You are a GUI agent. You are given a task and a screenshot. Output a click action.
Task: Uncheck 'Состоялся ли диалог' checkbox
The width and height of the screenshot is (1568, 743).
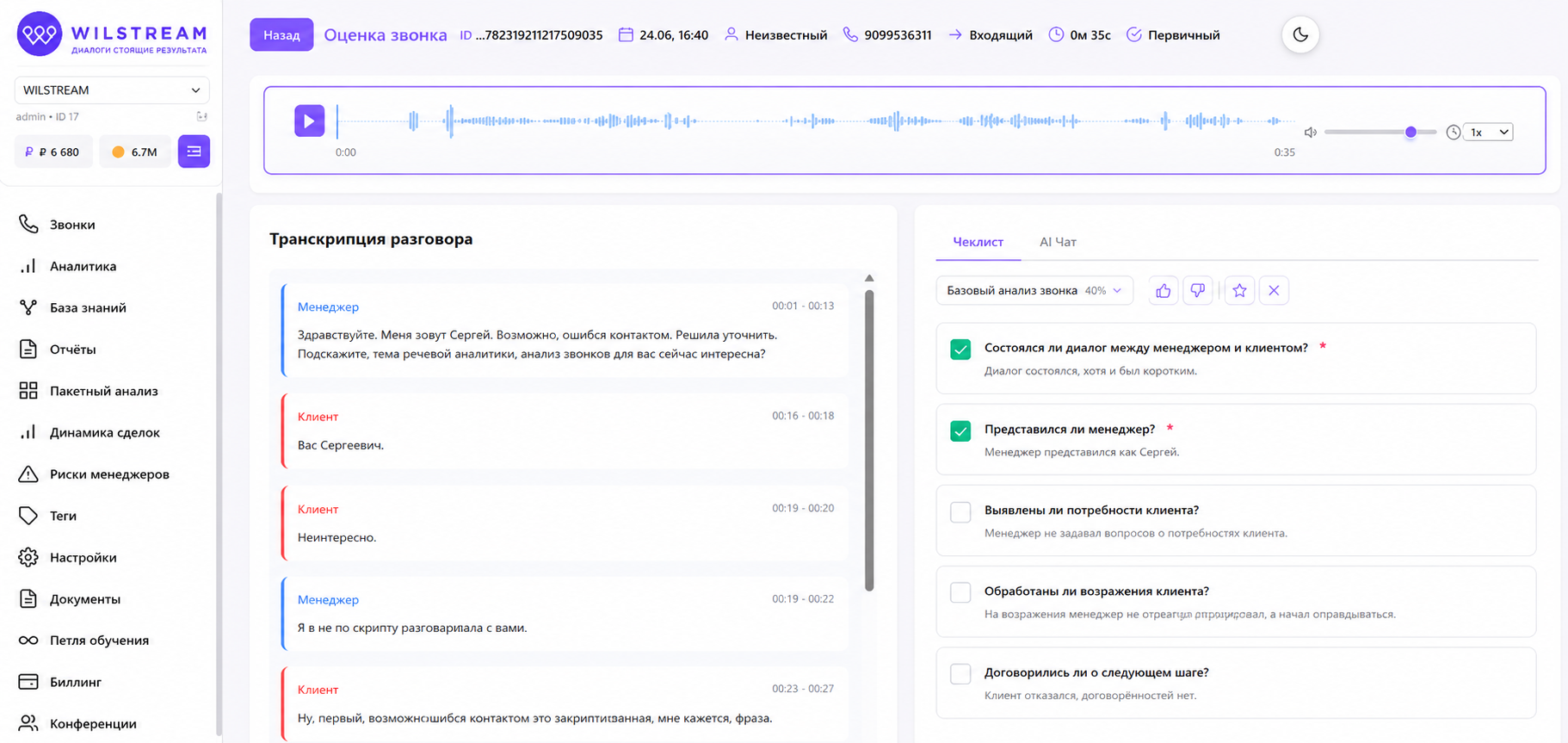pyautogui.click(x=960, y=350)
